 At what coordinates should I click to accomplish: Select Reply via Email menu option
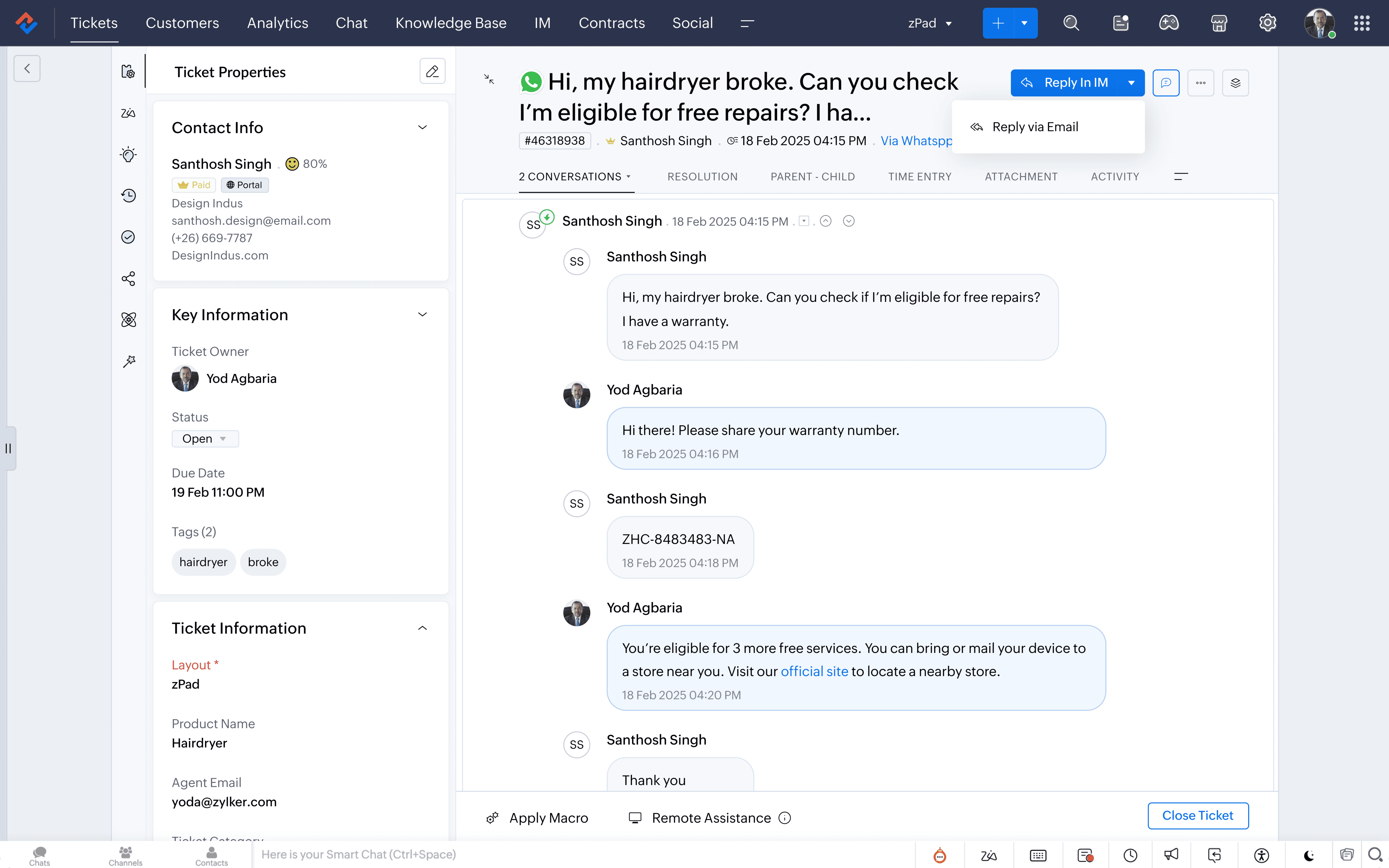(x=1048, y=127)
